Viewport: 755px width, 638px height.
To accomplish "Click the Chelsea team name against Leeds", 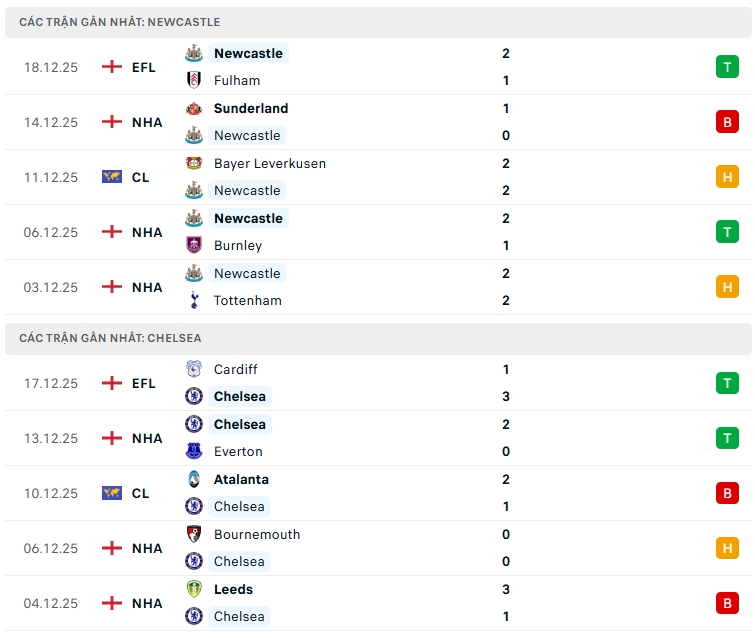I will click(x=239, y=617).
